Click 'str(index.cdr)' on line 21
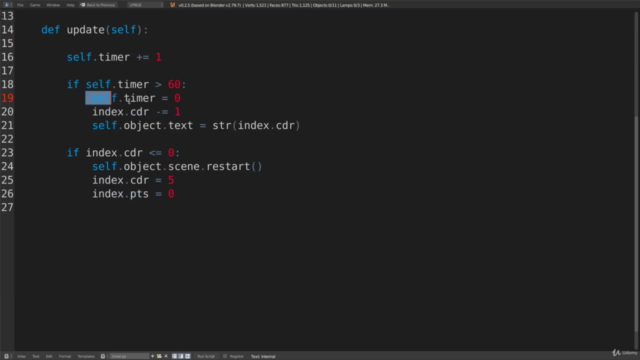Image resolution: width=640 pixels, height=360 pixels. point(256,125)
